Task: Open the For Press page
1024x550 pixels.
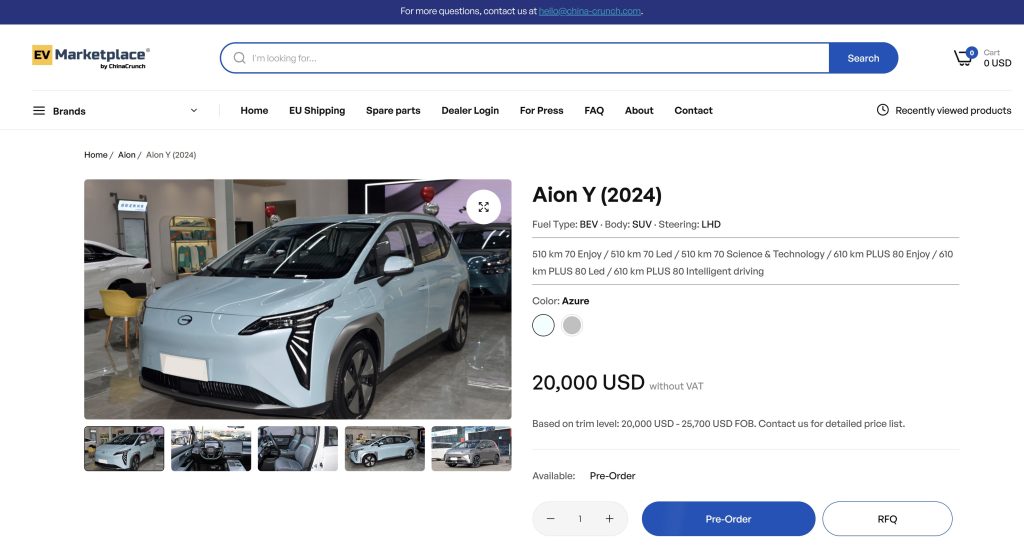Action: click(541, 110)
